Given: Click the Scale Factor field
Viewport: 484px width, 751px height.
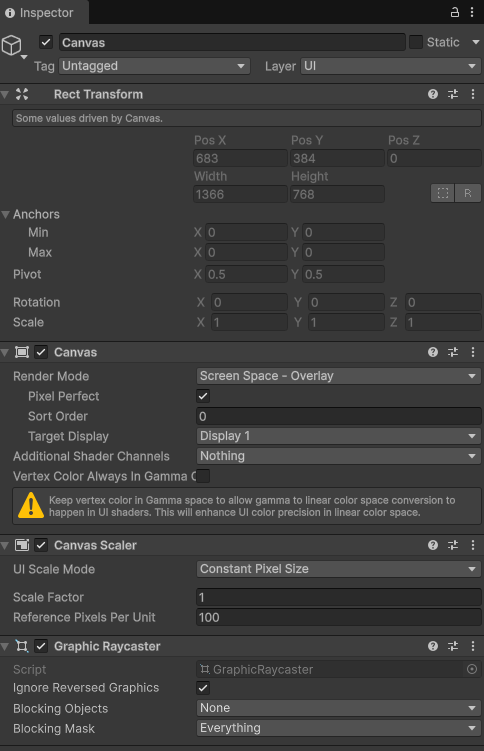Looking at the screenshot, I should (x=338, y=597).
